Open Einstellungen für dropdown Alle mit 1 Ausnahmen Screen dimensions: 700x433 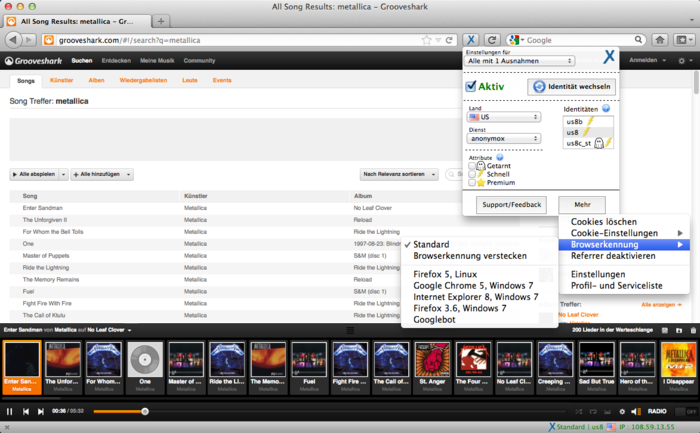[520, 61]
